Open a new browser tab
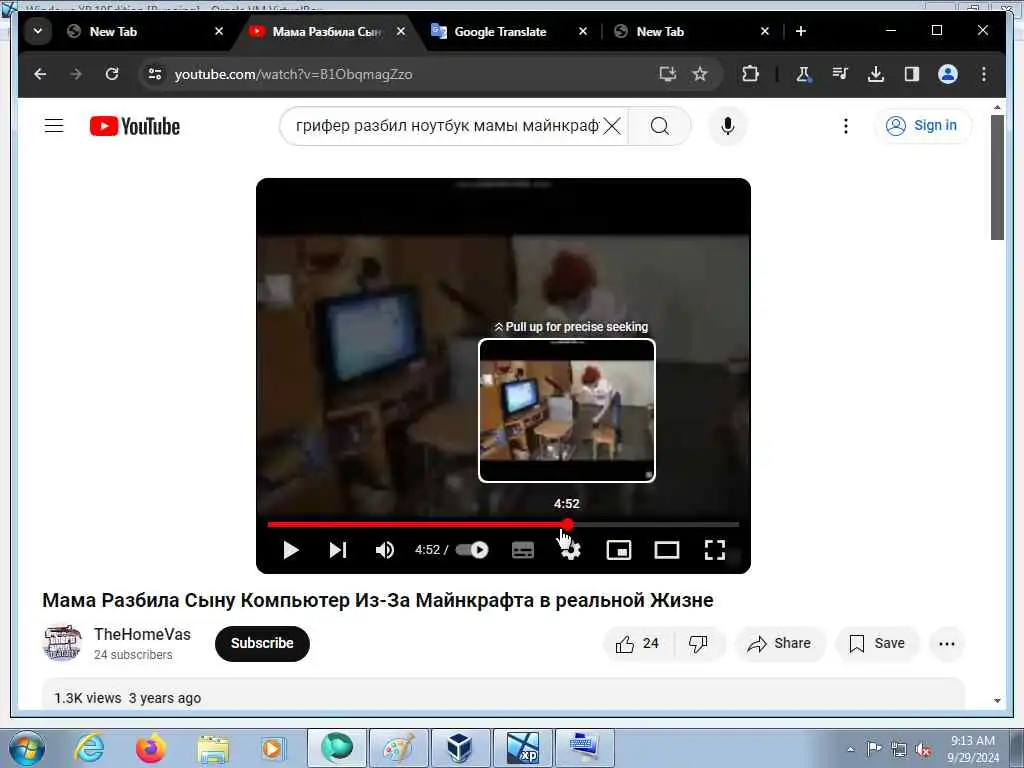This screenshot has height=768, width=1024. click(801, 31)
